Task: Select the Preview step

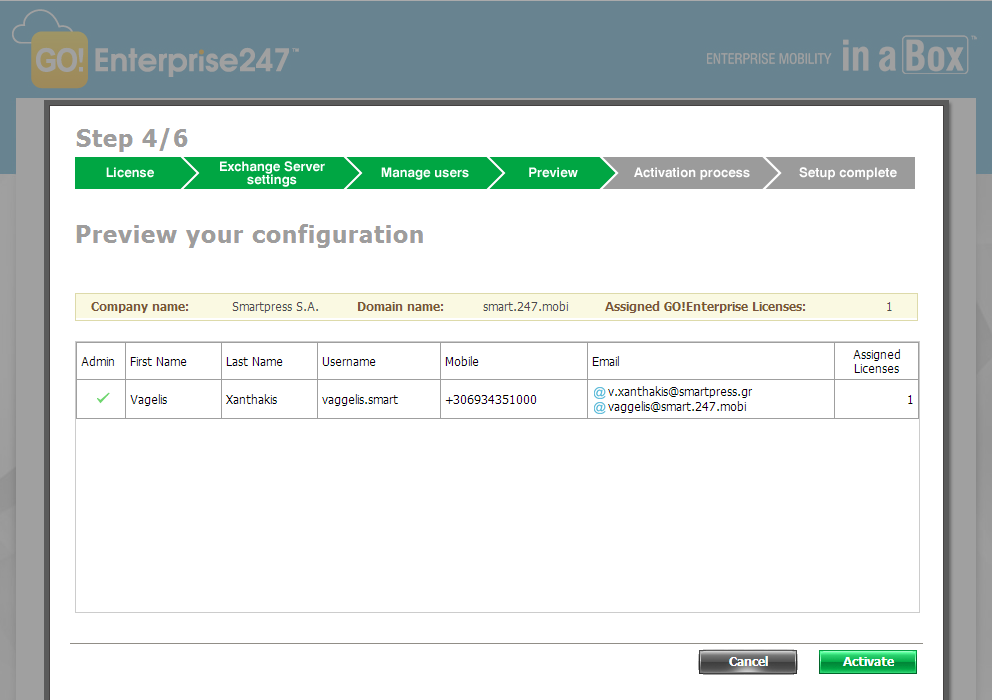Action: (x=552, y=173)
